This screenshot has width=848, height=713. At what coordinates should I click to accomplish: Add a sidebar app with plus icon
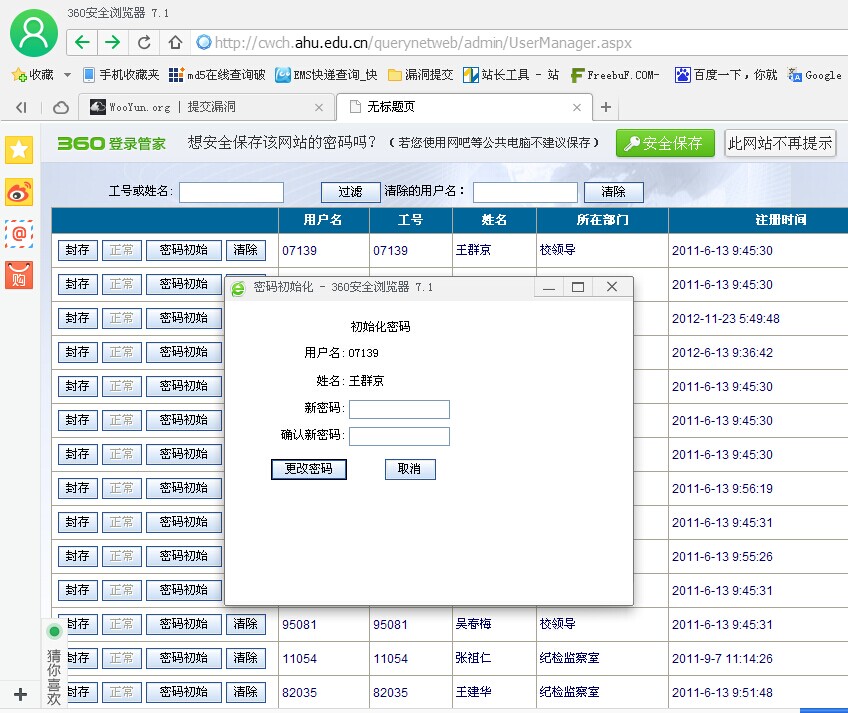(x=20, y=694)
